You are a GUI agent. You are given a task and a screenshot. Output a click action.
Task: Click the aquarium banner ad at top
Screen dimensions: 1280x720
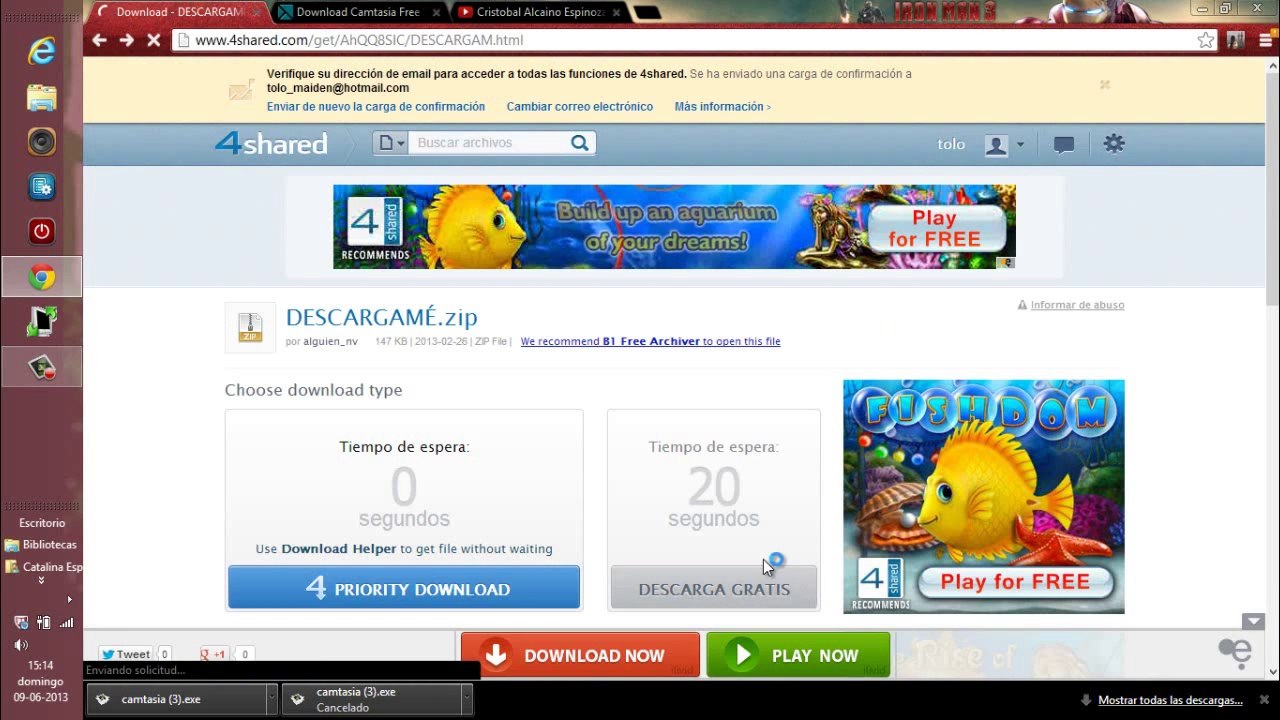674,226
